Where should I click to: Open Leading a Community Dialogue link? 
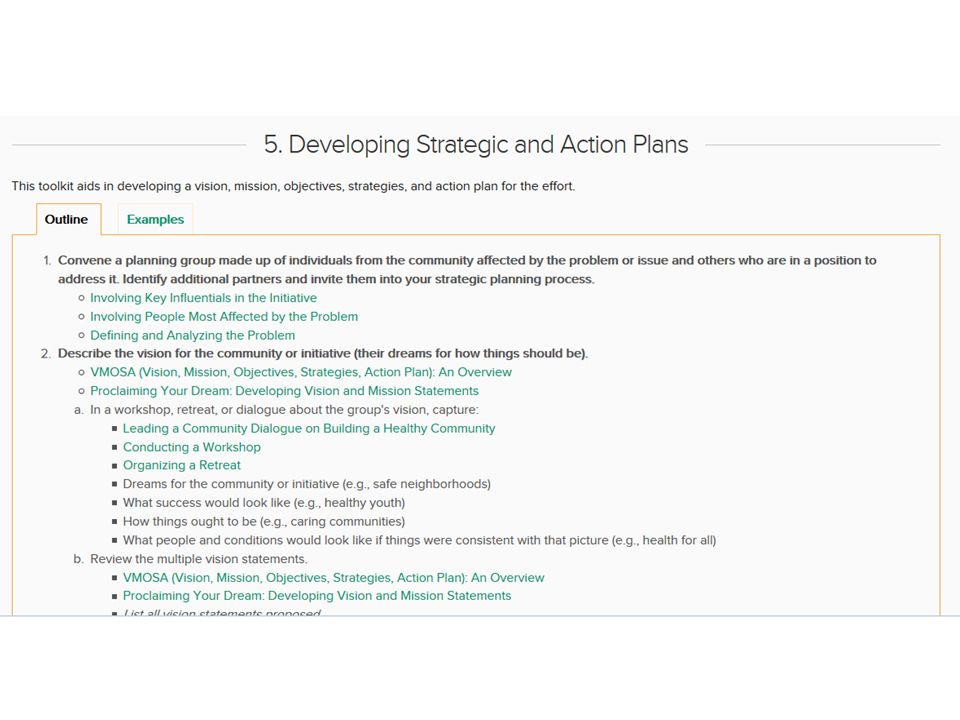pyautogui.click(x=309, y=429)
